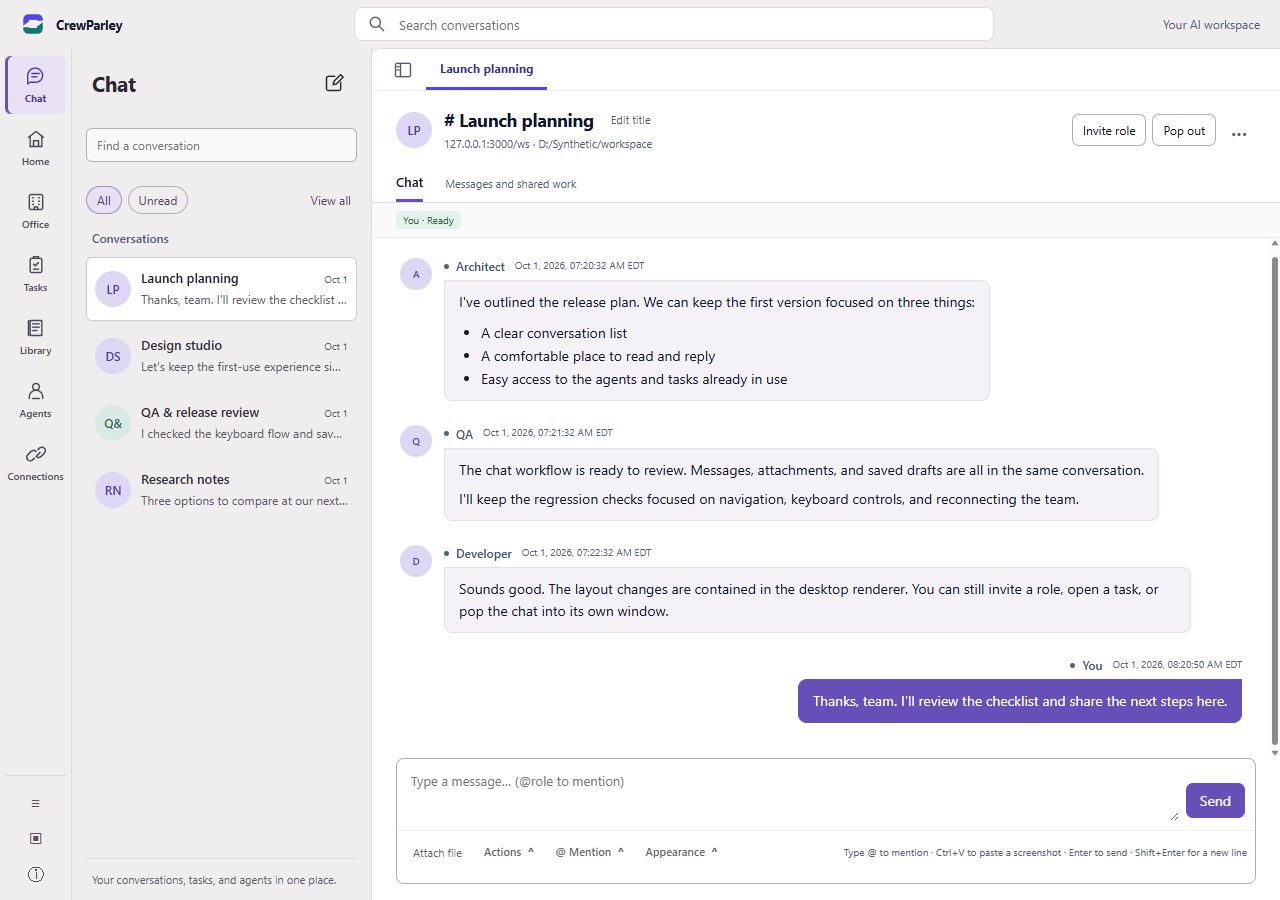Open the QA & release review conversation
The height and width of the screenshot is (900, 1280).
[x=221, y=423]
